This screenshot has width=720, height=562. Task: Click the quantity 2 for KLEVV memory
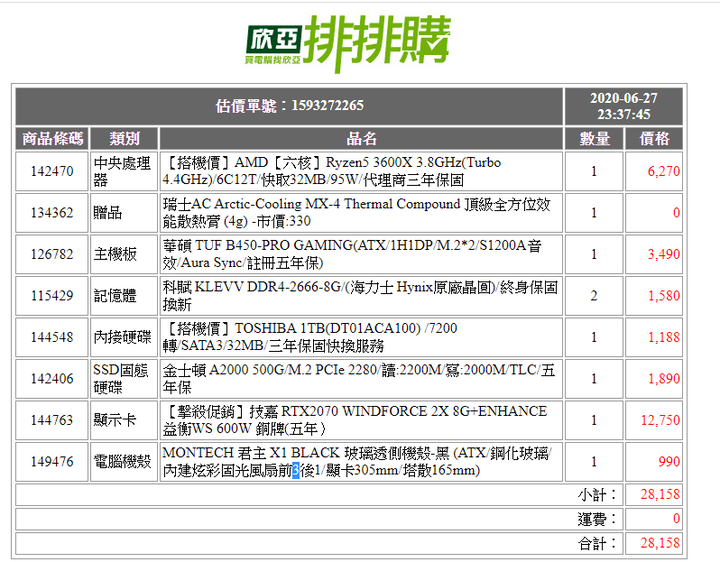594,295
